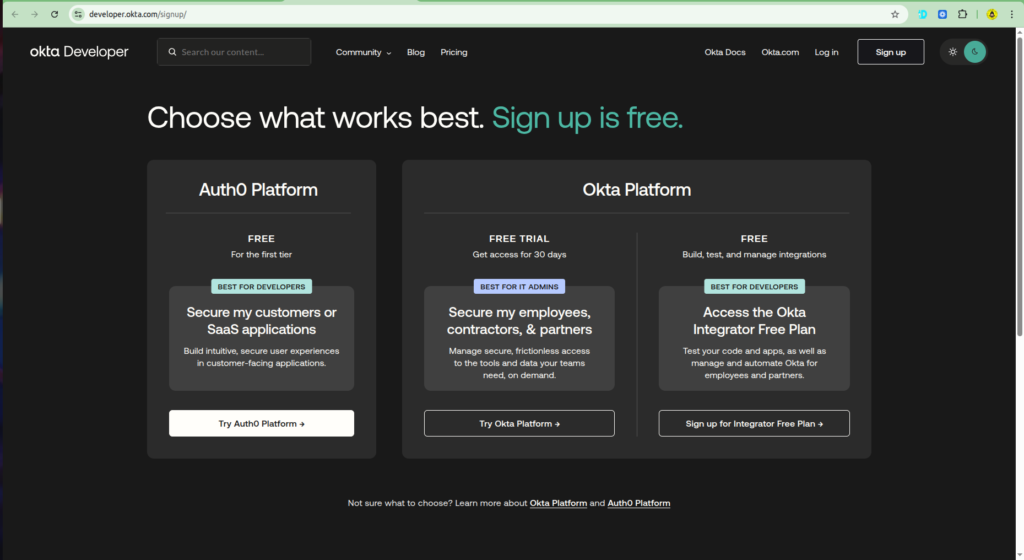Expand the Community dropdown menu
Image resolution: width=1024 pixels, height=560 pixels.
(363, 52)
